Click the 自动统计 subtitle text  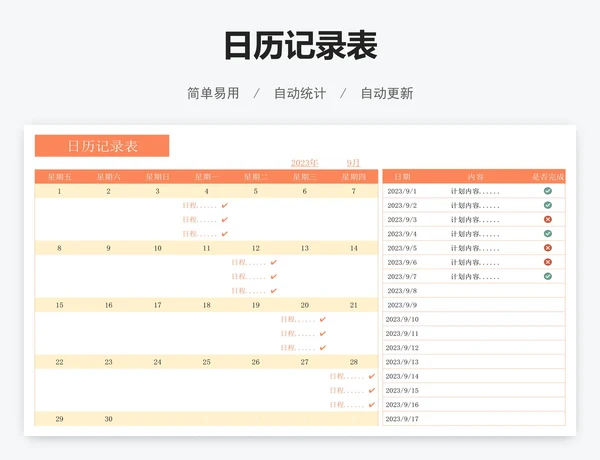pyautogui.click(x=300, y=93)
